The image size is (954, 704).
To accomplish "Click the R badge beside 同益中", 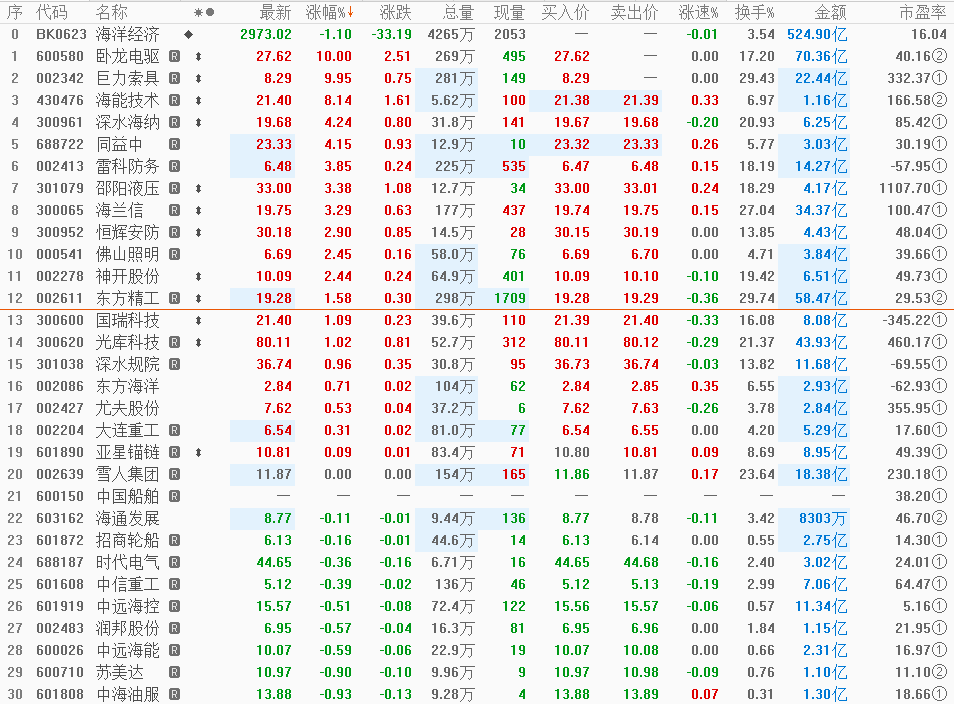I will click(175, 144).
